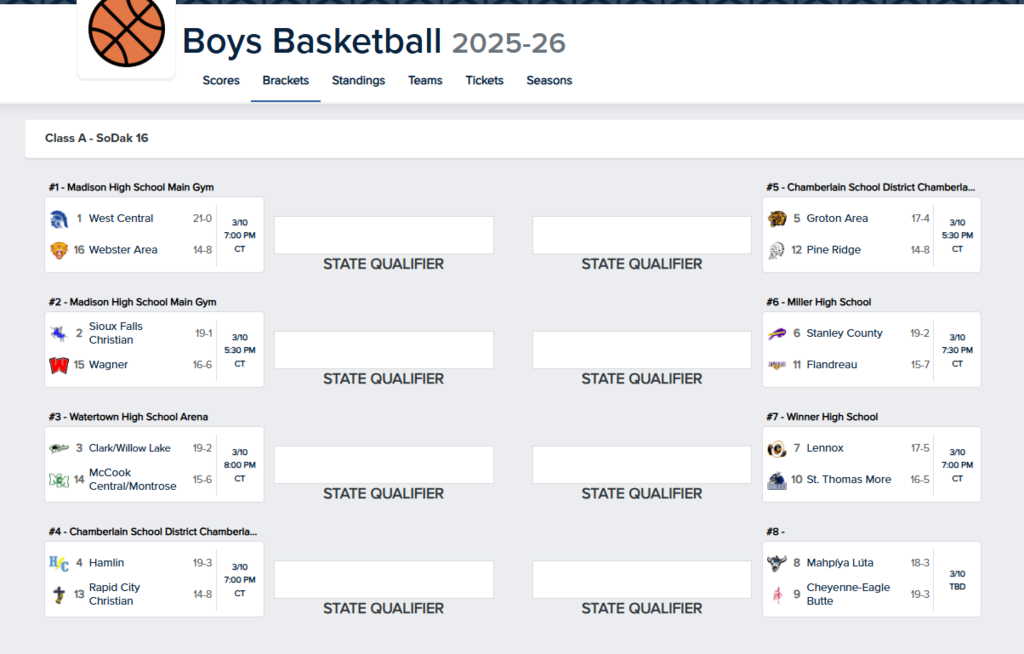Click the St. Thomas More link
Screen dimensions: 1024x654
point(849,480)
